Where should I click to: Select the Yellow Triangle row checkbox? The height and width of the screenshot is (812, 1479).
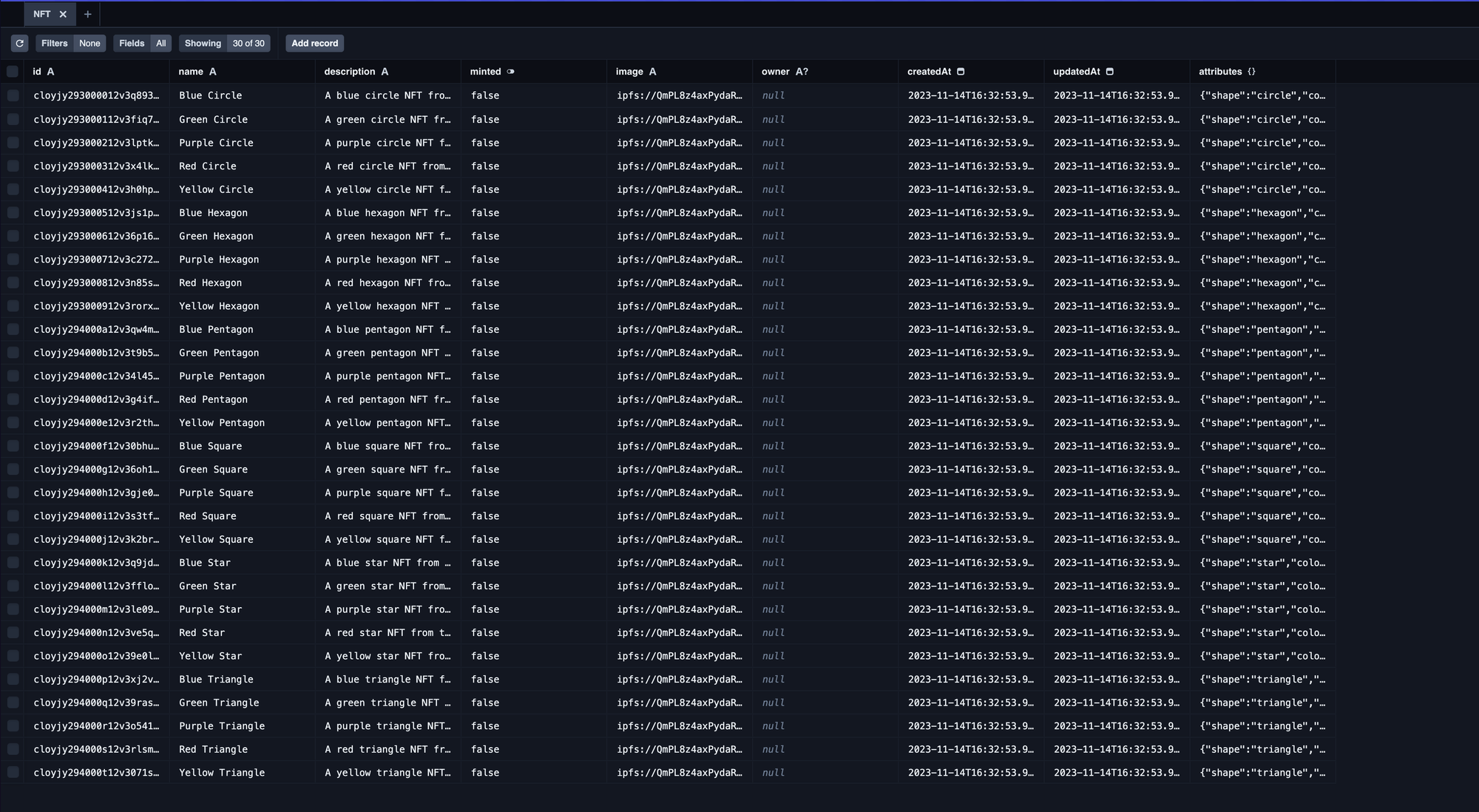coord(13,773)
